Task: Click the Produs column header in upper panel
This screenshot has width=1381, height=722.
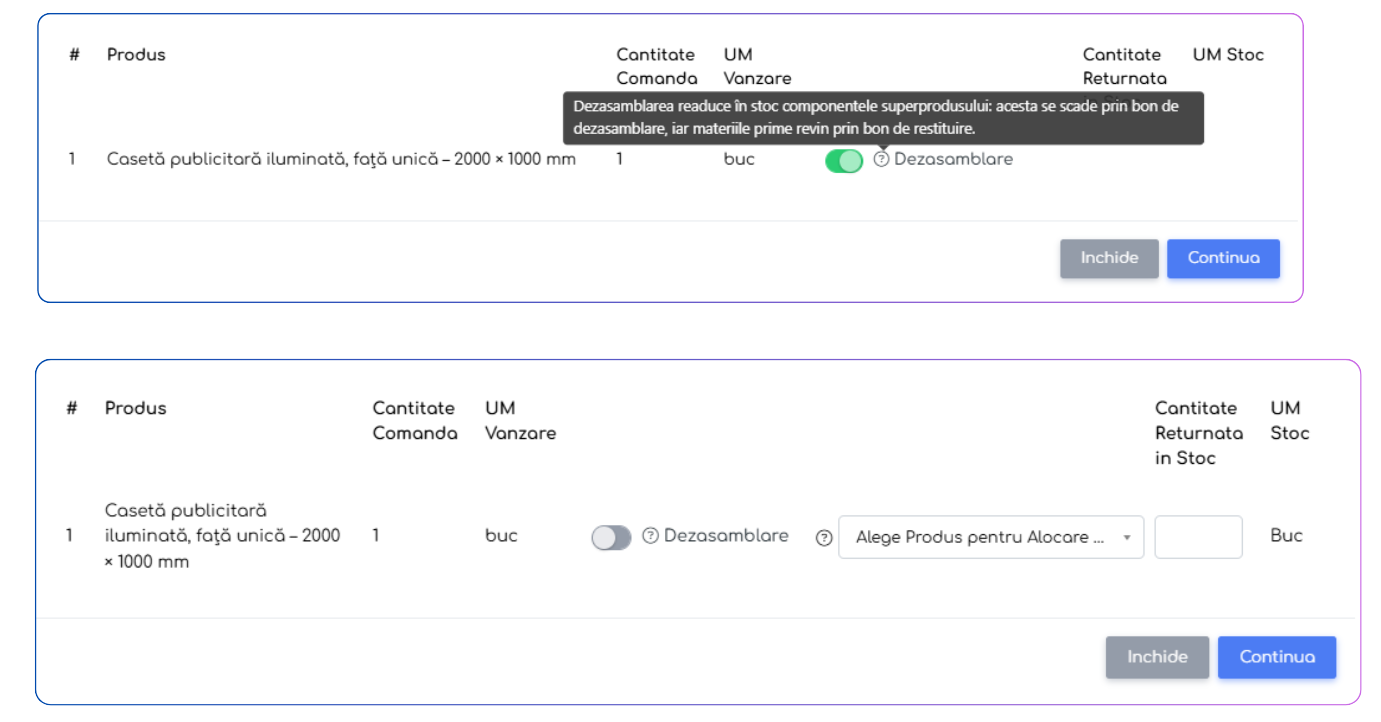Action: coord(136,55)
